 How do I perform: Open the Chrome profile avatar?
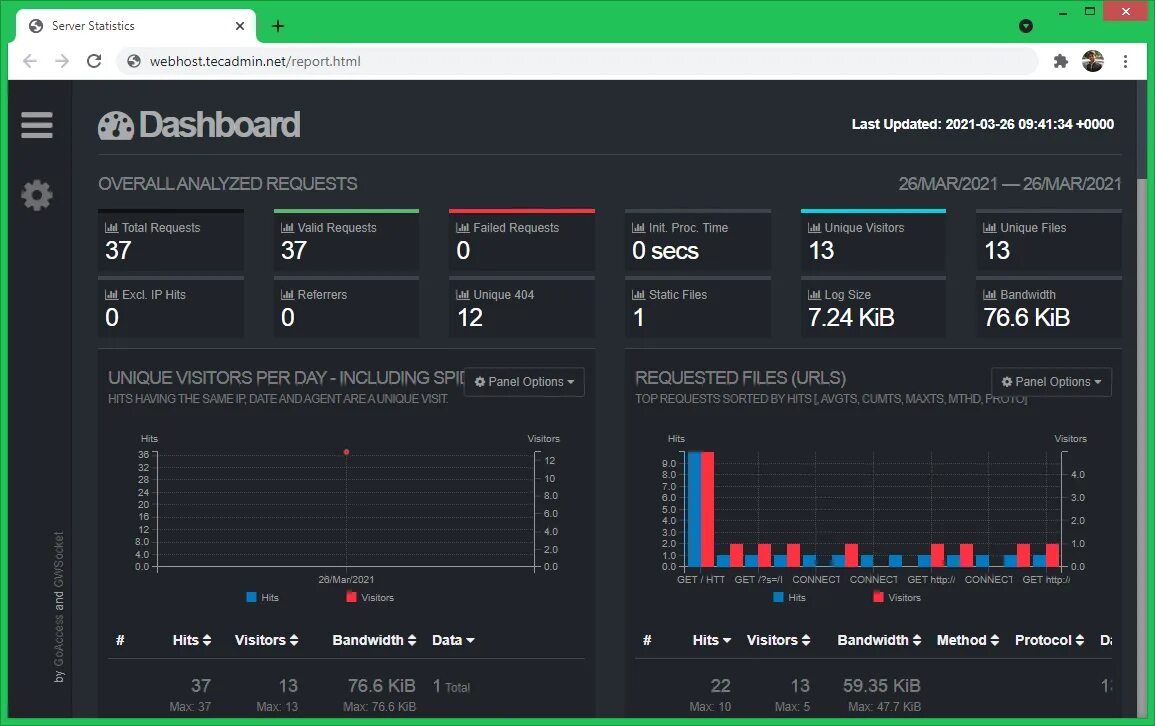1092,61
